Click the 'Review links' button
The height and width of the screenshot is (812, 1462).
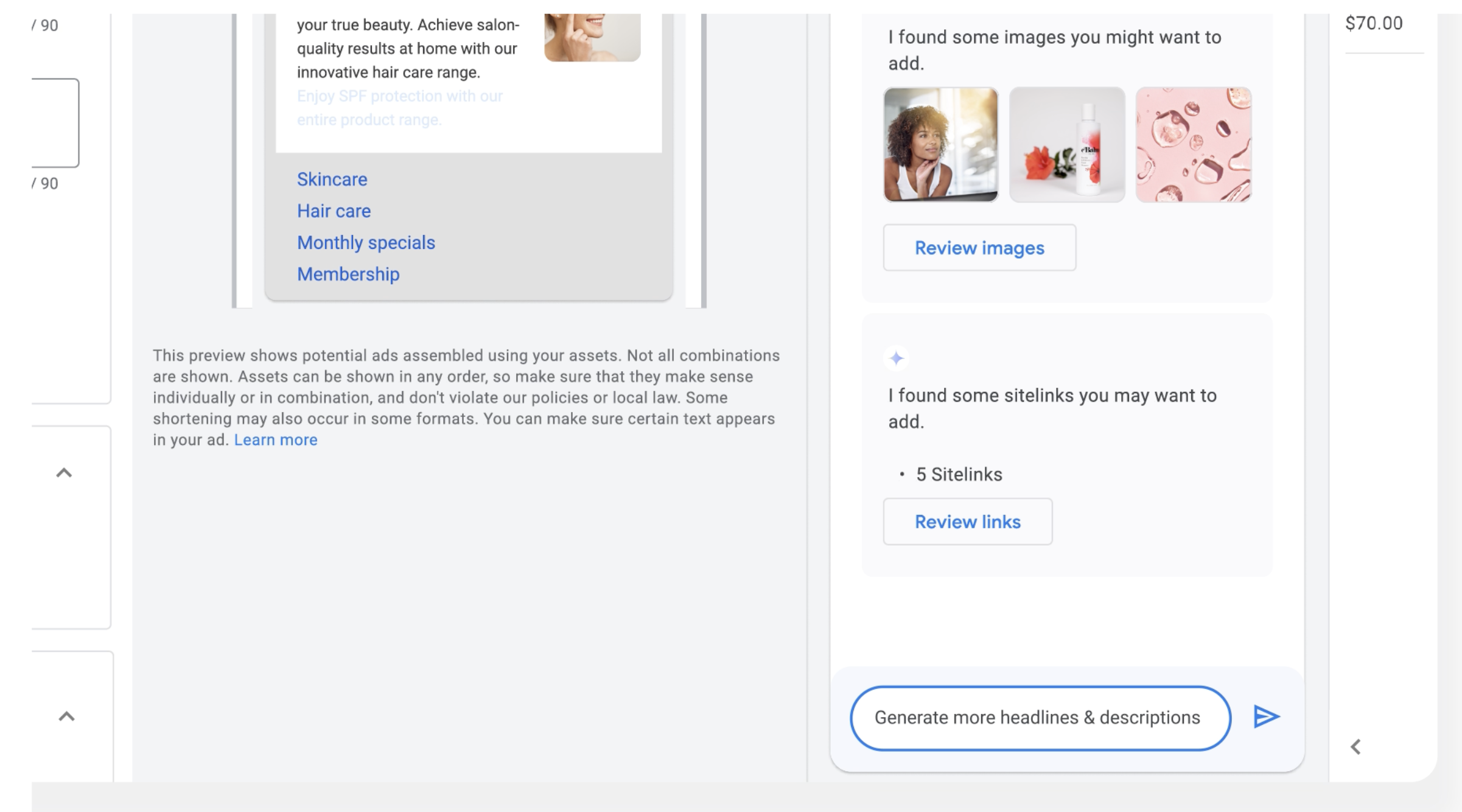[968, 521]
